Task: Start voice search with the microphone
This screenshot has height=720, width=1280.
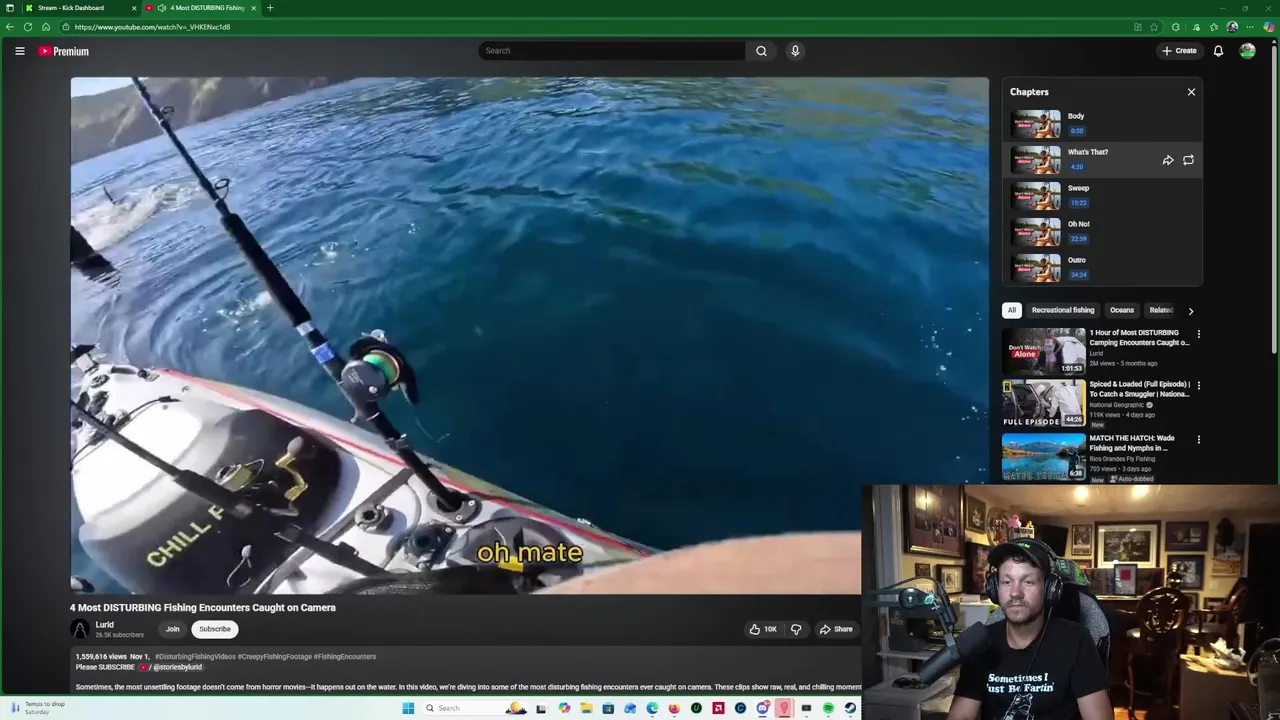Action: coord(795,51)
